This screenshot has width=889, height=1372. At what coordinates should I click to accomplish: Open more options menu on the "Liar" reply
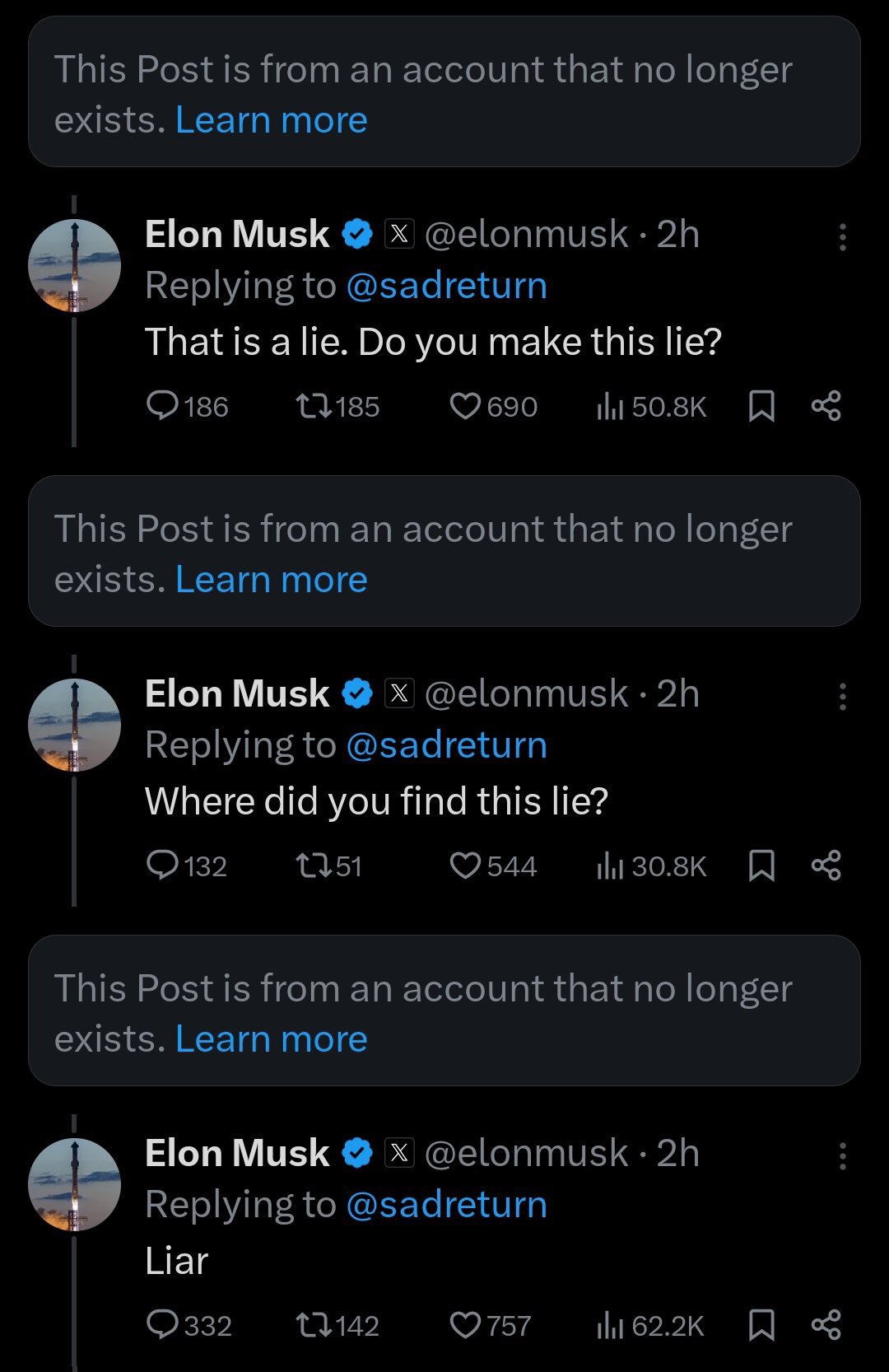pyautogui.click(x=842, y=1155)
